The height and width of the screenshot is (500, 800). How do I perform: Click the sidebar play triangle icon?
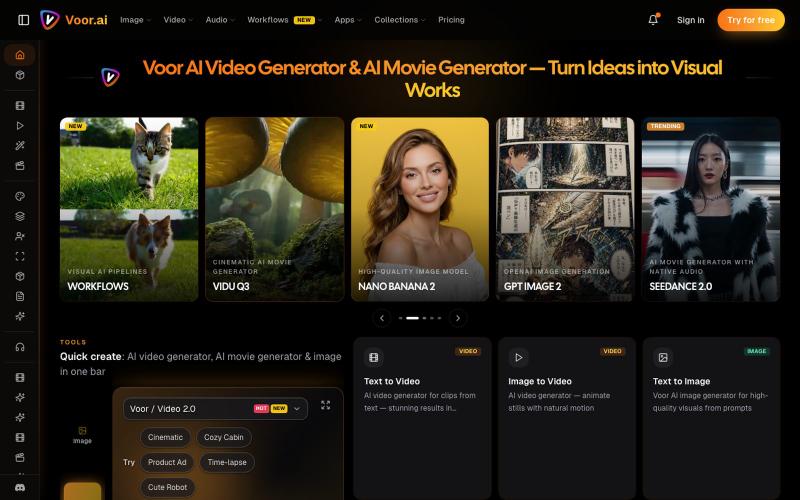(x=20, y=126)
